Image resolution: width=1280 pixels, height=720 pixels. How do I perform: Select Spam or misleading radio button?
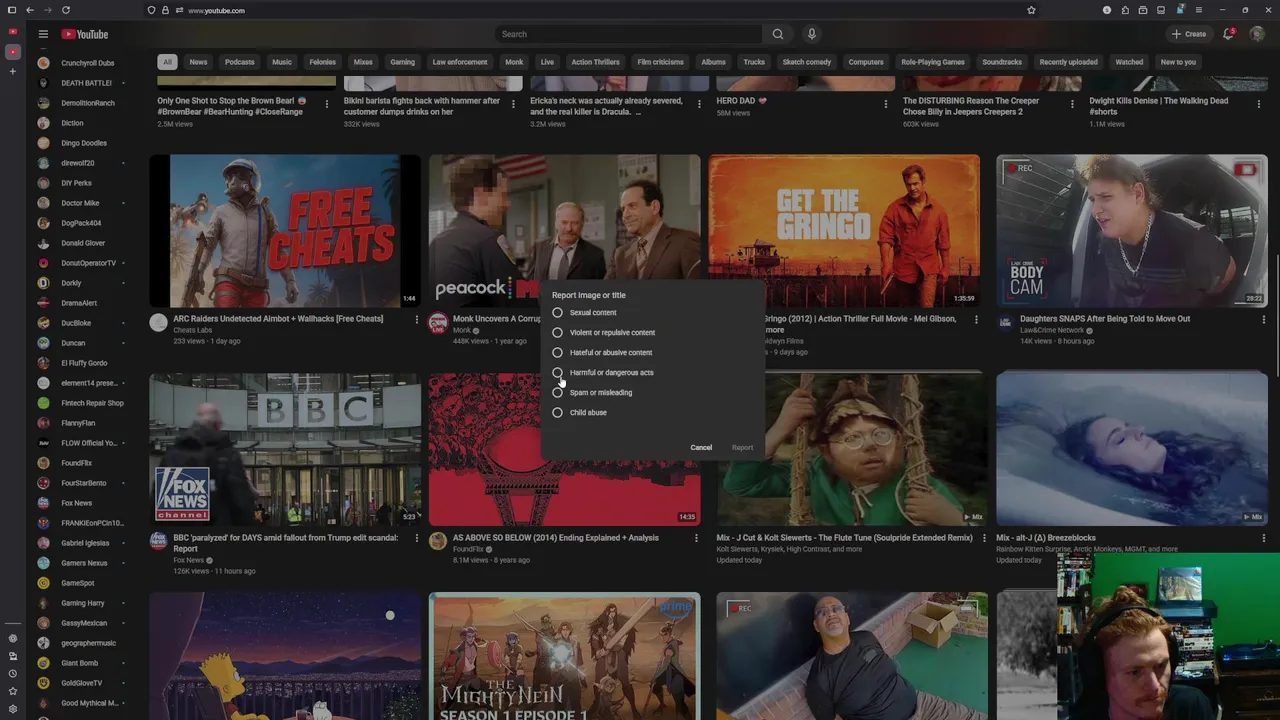point(557,393)
